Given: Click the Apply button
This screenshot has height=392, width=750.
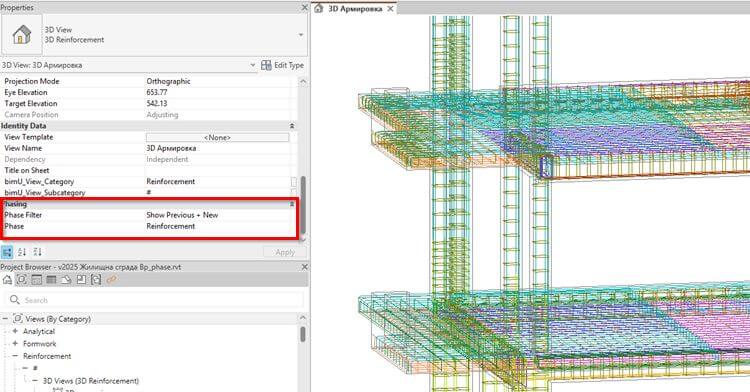Looking at the screenshot, I should tap(285, 252).
